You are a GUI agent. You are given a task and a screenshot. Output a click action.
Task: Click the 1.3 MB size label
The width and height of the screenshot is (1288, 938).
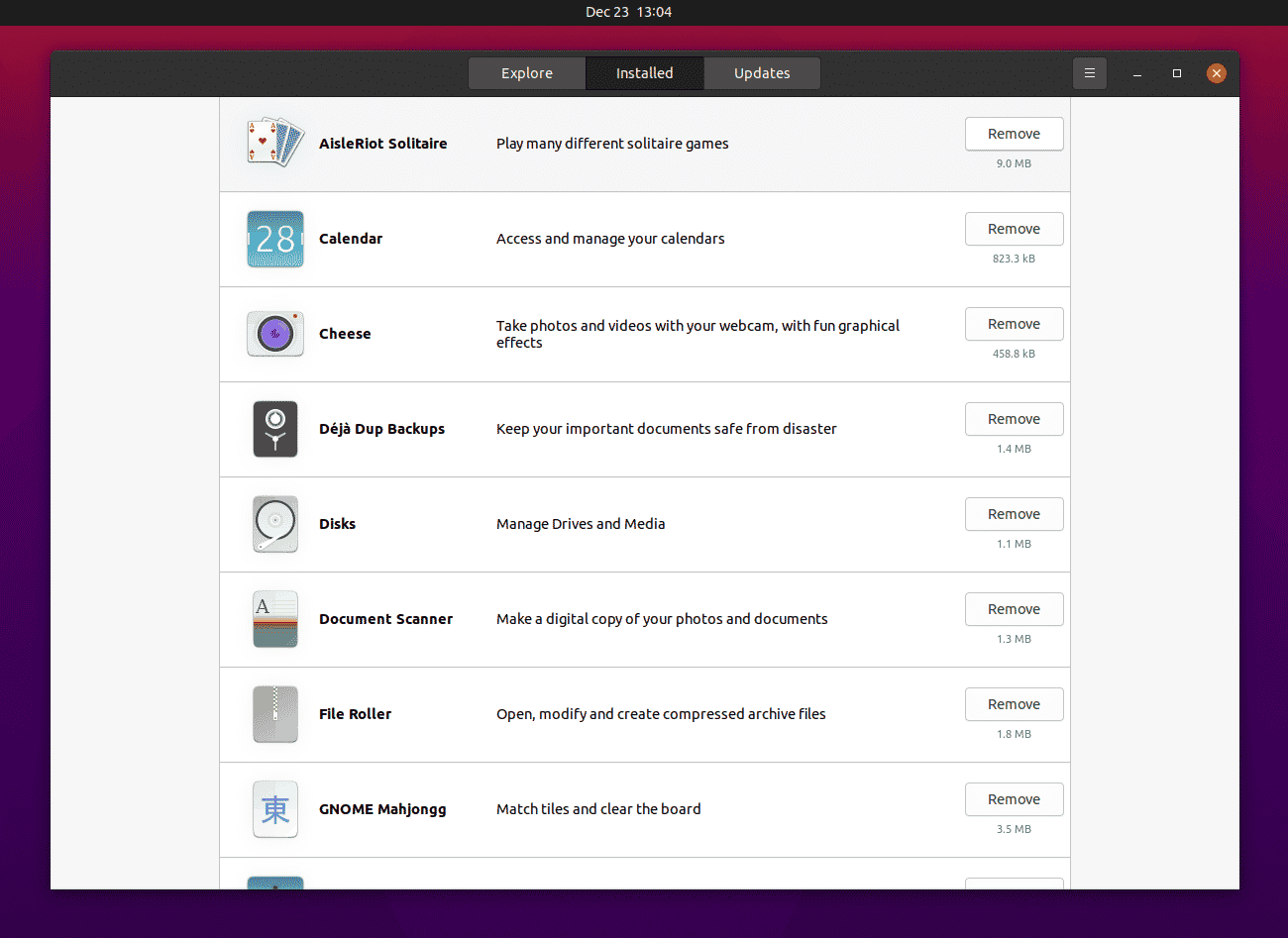(1015, 639)
